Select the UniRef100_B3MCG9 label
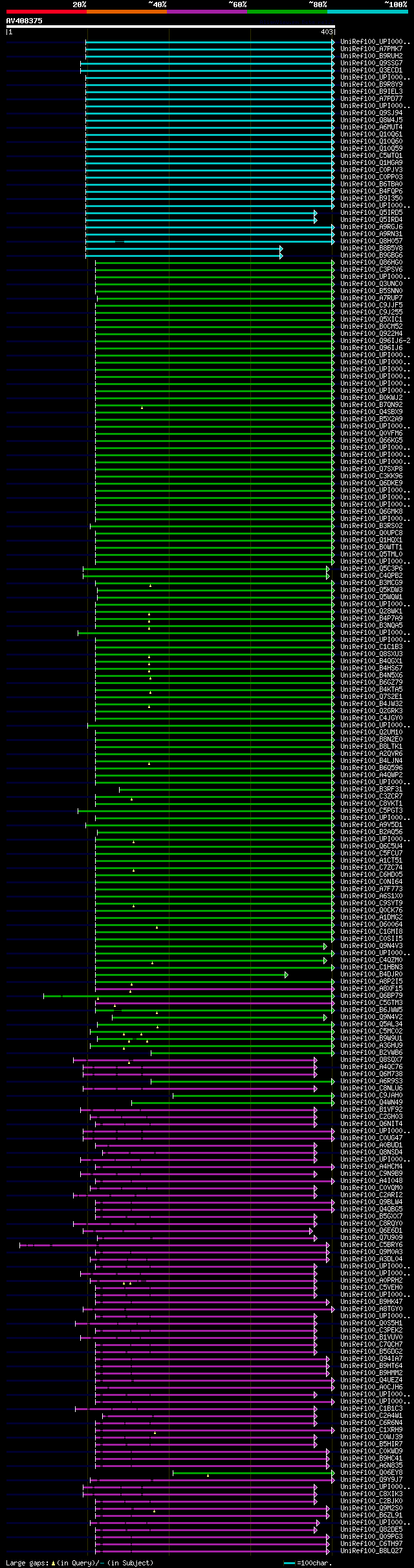Viewport: 414px width, 1568px height. tap(371, 582)
